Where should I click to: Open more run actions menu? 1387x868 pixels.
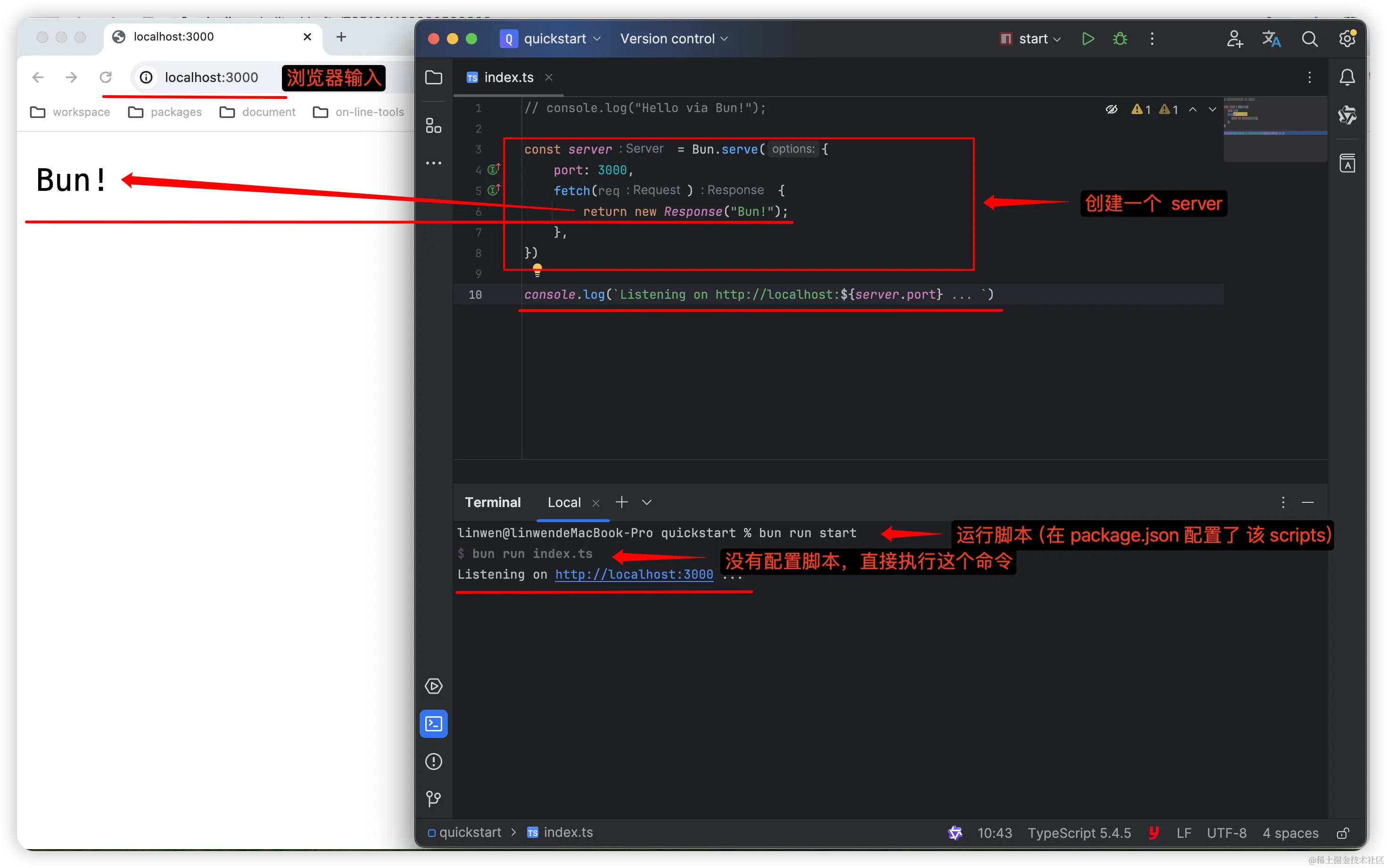click(1152, 39)
